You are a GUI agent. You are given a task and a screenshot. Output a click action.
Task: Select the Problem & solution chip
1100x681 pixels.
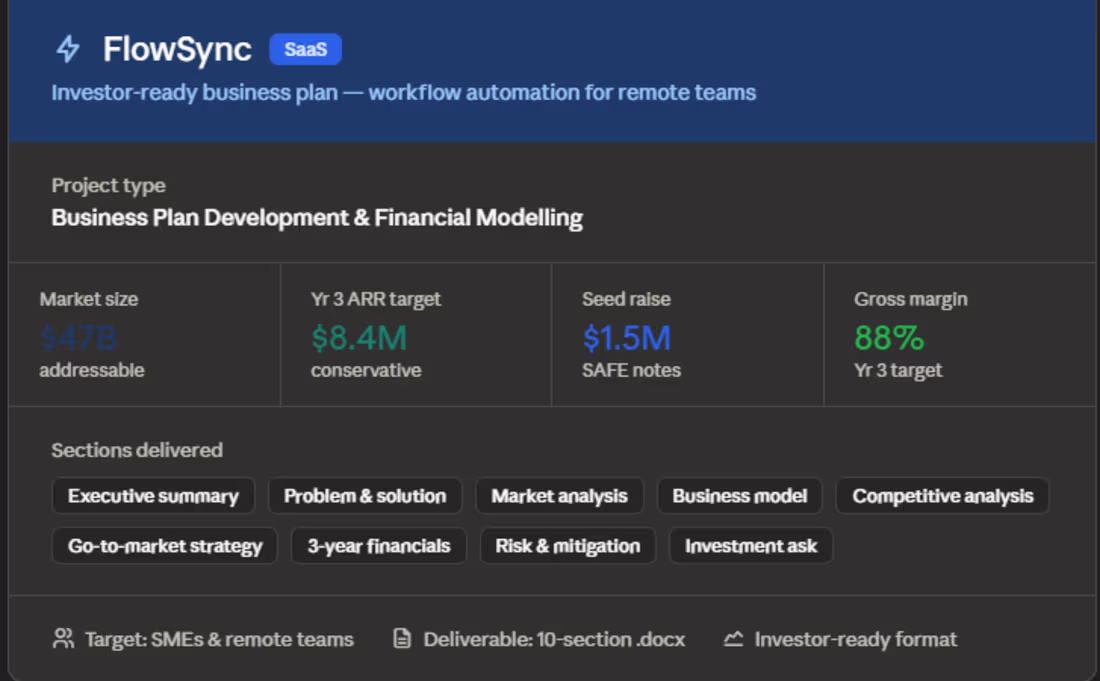(365, 496)
